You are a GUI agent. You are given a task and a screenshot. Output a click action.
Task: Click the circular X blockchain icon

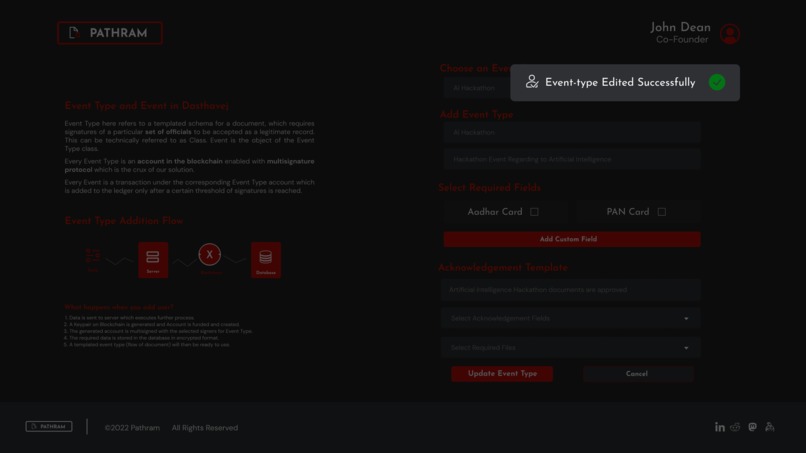210,255
